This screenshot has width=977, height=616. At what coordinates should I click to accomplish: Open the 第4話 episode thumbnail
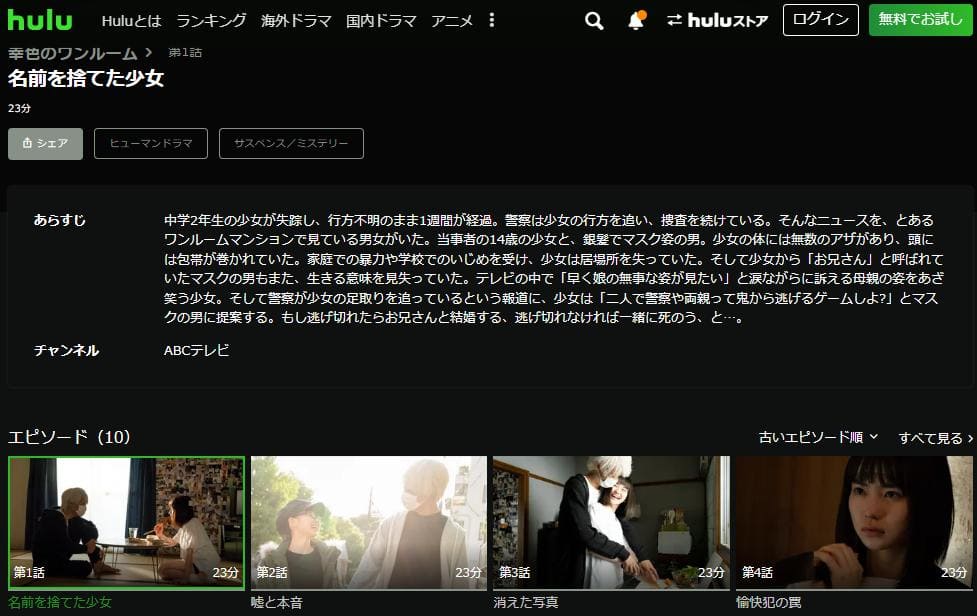click(854, 523)
